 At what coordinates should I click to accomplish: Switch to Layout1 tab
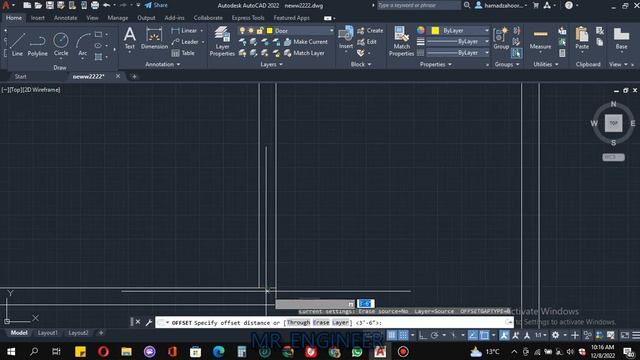(47, 333)
